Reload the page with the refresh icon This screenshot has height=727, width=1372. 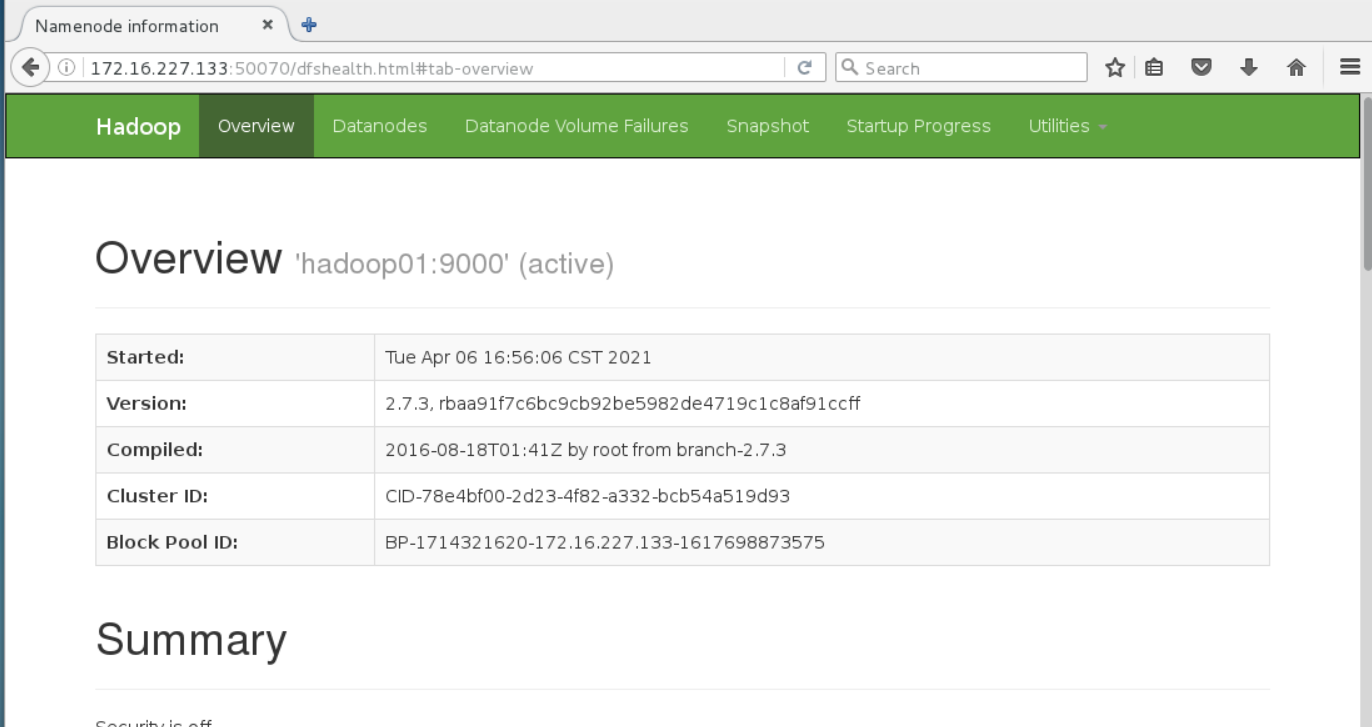pyautogui.click(x=804, y=68)
